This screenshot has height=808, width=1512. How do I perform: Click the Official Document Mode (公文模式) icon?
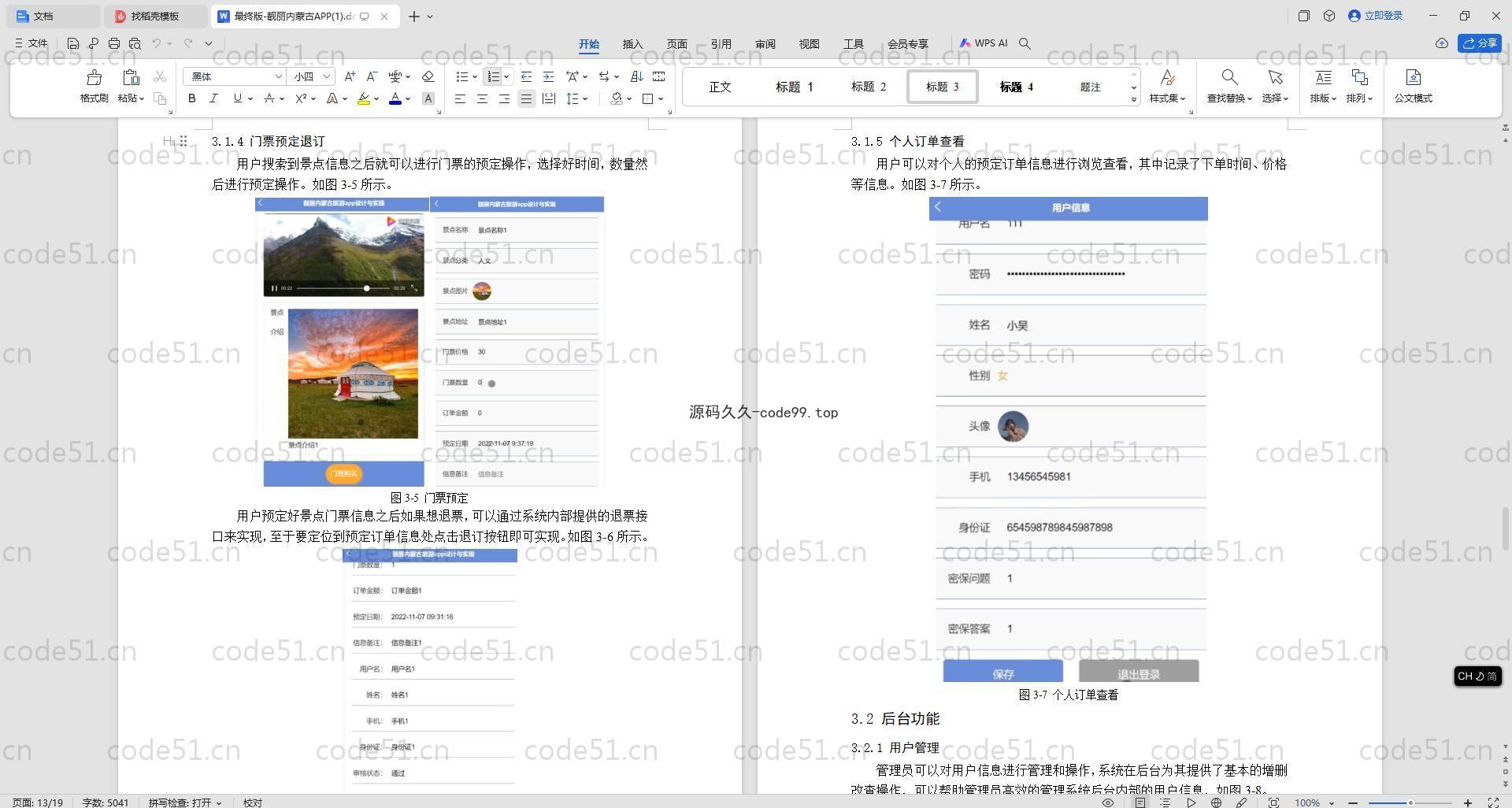1413,77
